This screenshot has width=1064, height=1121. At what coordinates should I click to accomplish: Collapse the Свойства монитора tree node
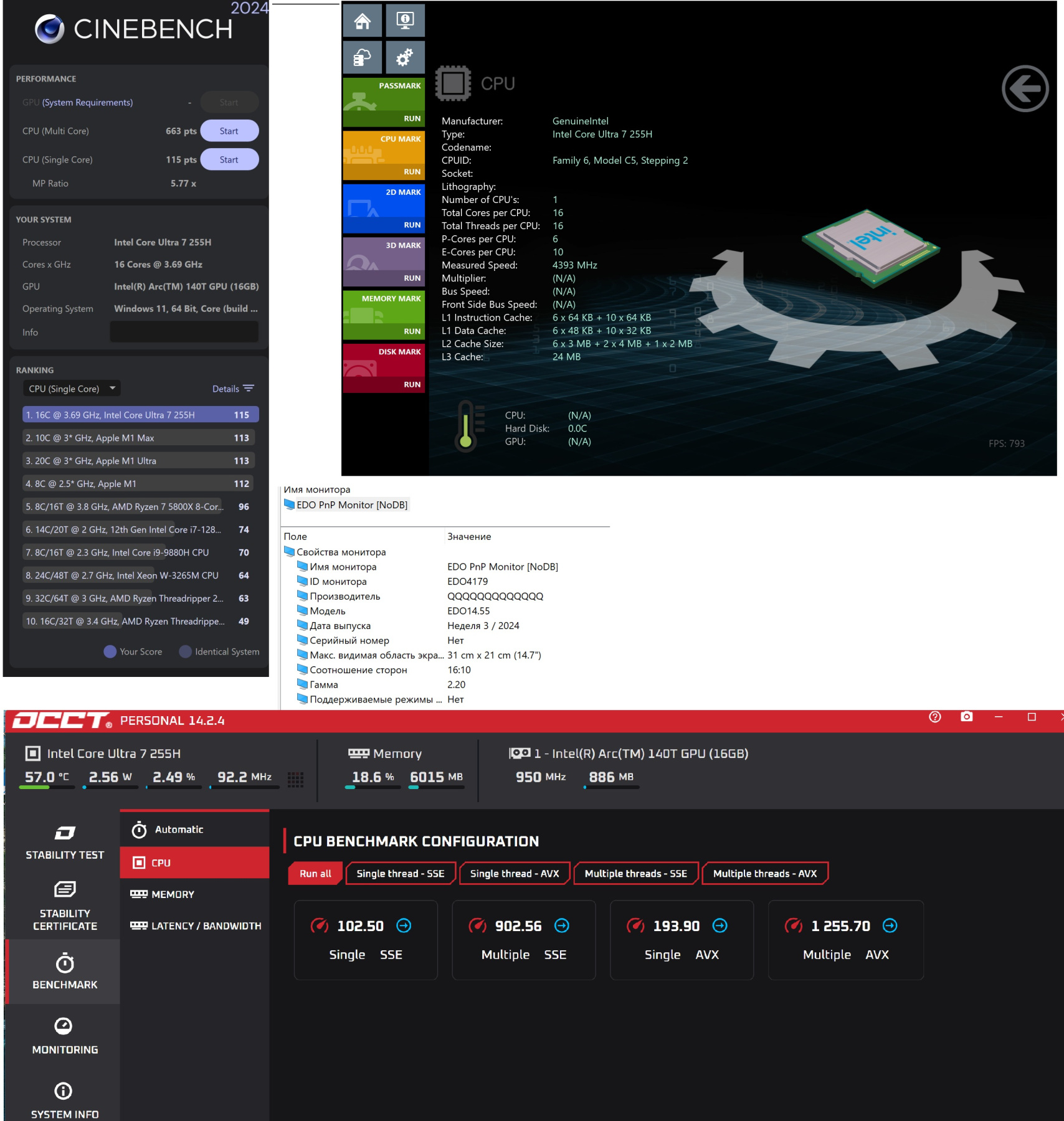coord(289,552)
